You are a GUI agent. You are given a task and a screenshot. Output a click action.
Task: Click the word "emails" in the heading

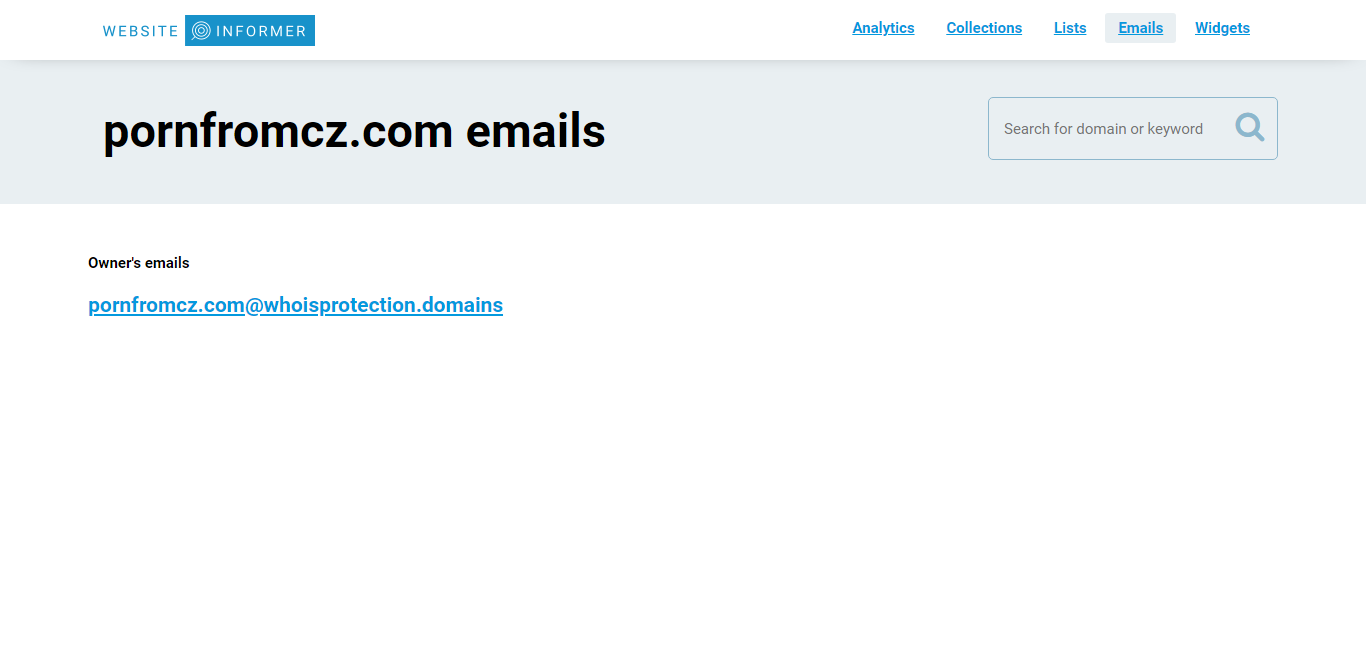coord(535,131)
